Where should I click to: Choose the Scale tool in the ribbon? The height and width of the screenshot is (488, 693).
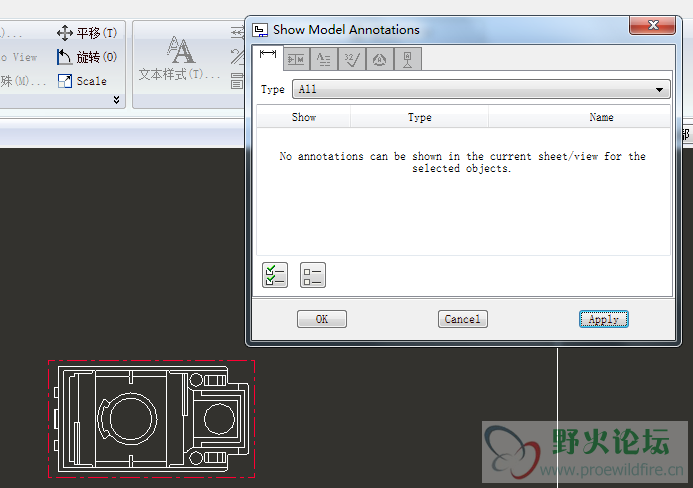coord(83,81)
